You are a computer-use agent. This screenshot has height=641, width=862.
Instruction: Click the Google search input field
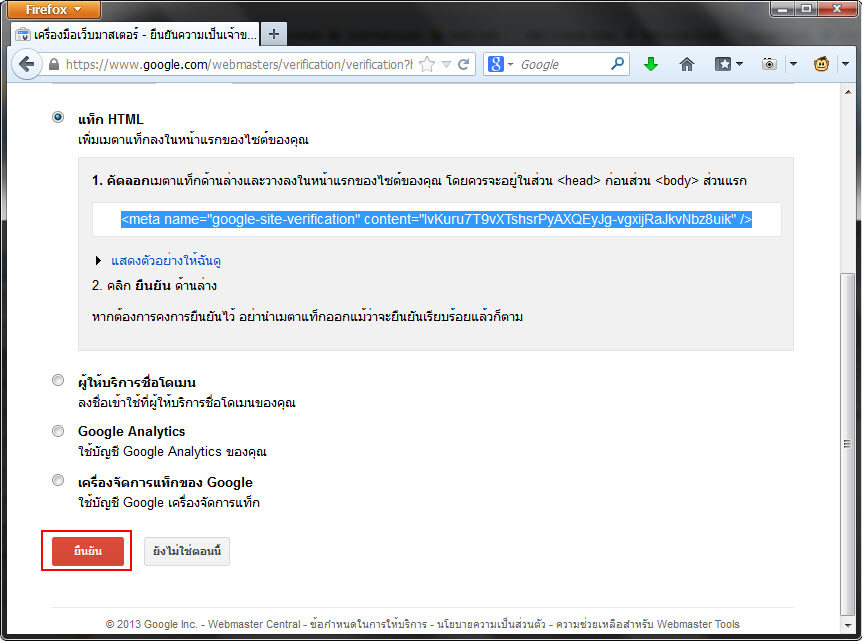click(562, 64)
